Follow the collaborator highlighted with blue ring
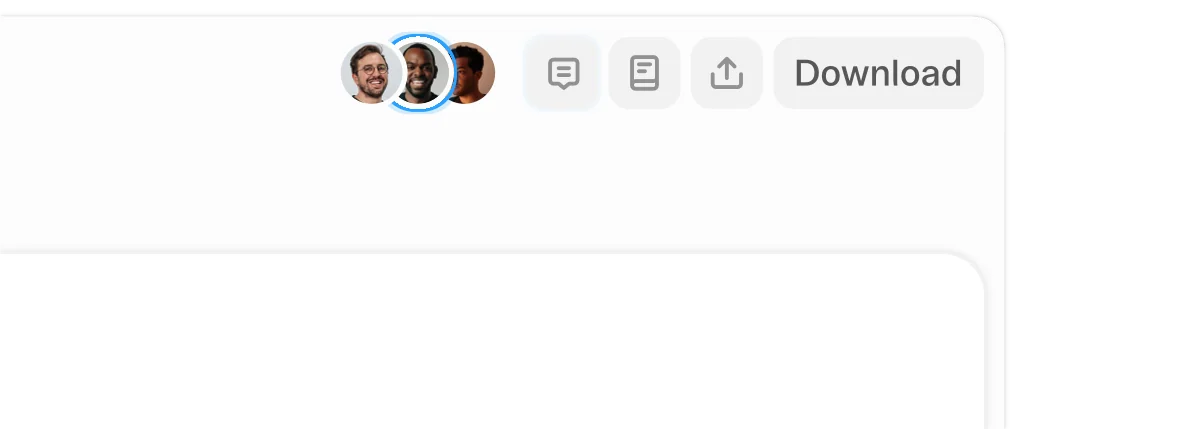This screenshot has height=429, width=1200. pyautogui.click(x=421, y=72)
